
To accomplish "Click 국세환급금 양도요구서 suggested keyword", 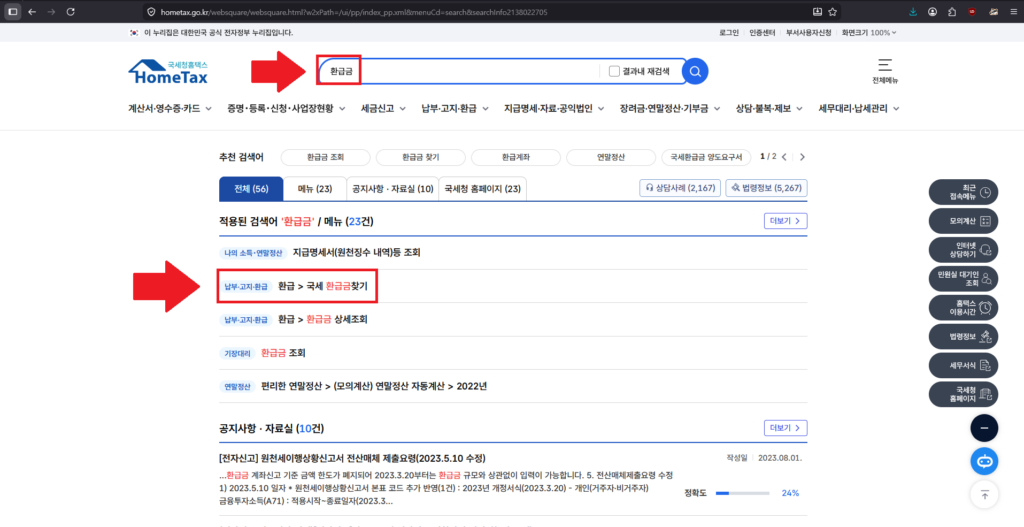I will click(707, 157).
